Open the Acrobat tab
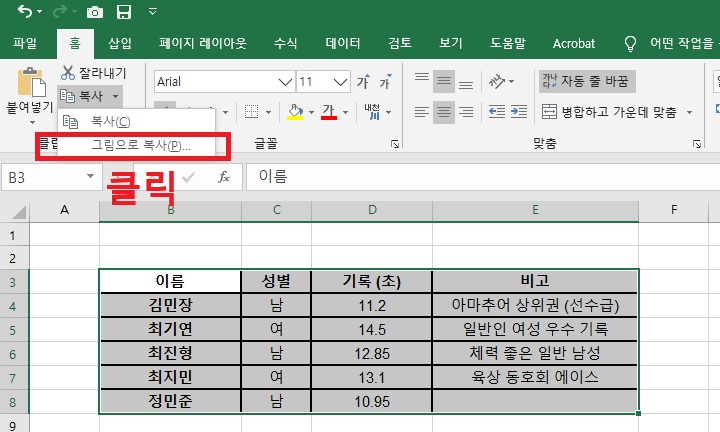 (574, 44)
